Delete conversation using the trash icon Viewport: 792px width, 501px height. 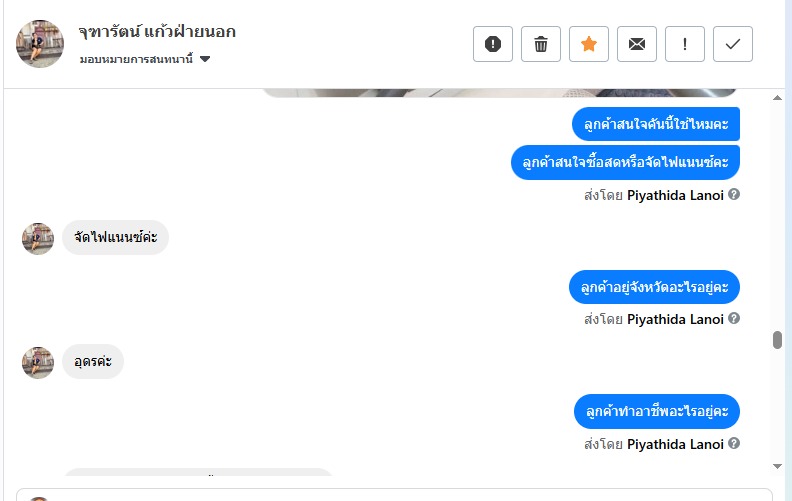click(x=541, y=44)
